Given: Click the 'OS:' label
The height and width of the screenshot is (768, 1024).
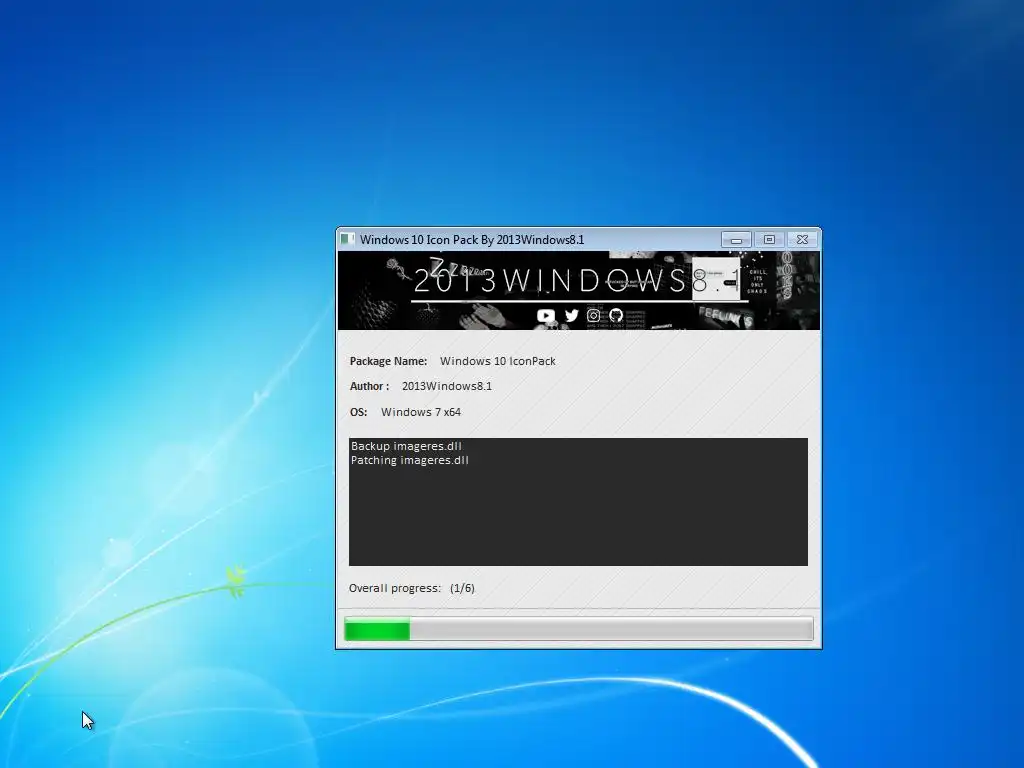Looking at the screenshot, I should (358, 412).
